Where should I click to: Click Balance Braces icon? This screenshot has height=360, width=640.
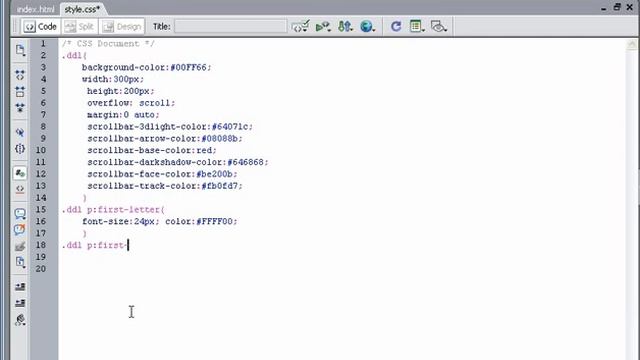point(20,149)
